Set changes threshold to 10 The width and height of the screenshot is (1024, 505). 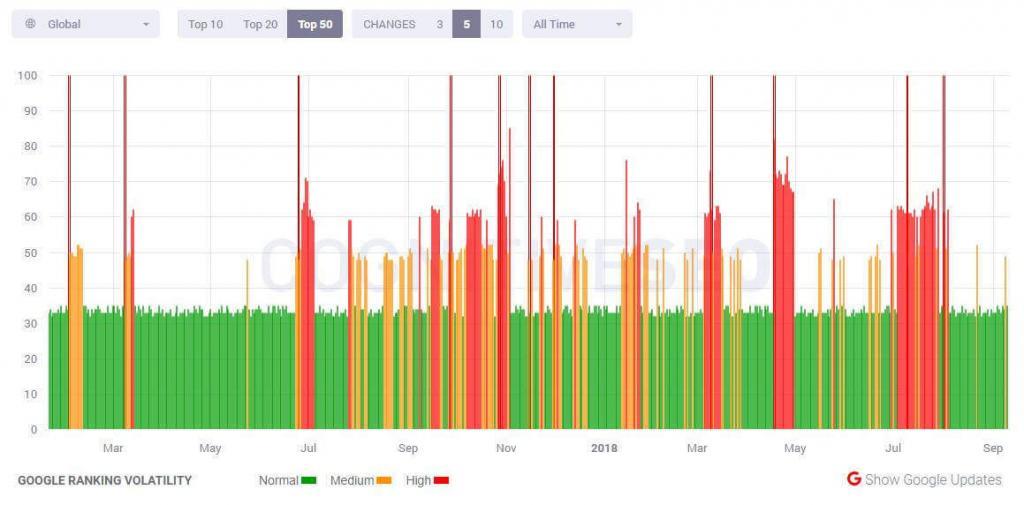[496, 24]
